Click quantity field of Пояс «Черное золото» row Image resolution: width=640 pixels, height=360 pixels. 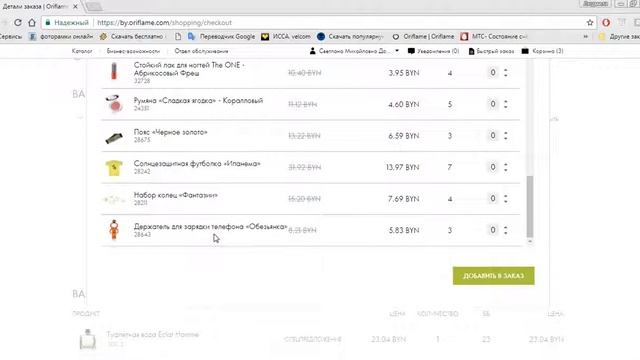point(493,136)
